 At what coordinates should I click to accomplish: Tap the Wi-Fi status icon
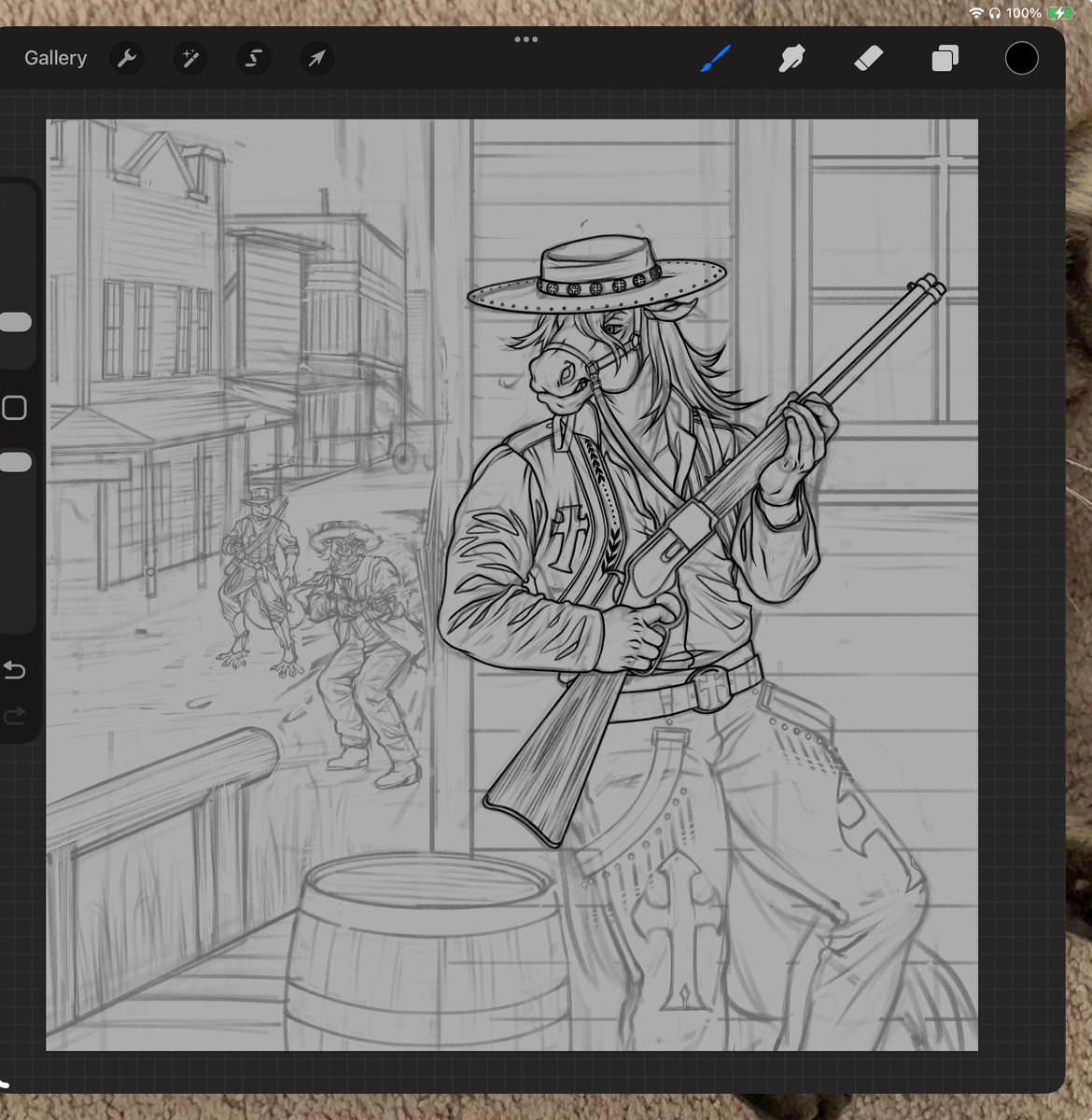(x=976, y=13)
